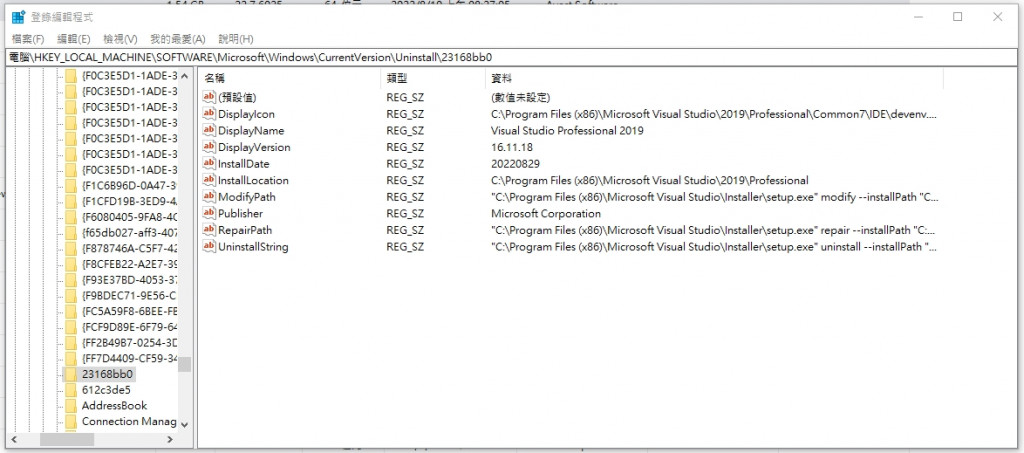Sort values by the 名稱 column header
The height and width of the screenshot is (453, 1024).
289,78
